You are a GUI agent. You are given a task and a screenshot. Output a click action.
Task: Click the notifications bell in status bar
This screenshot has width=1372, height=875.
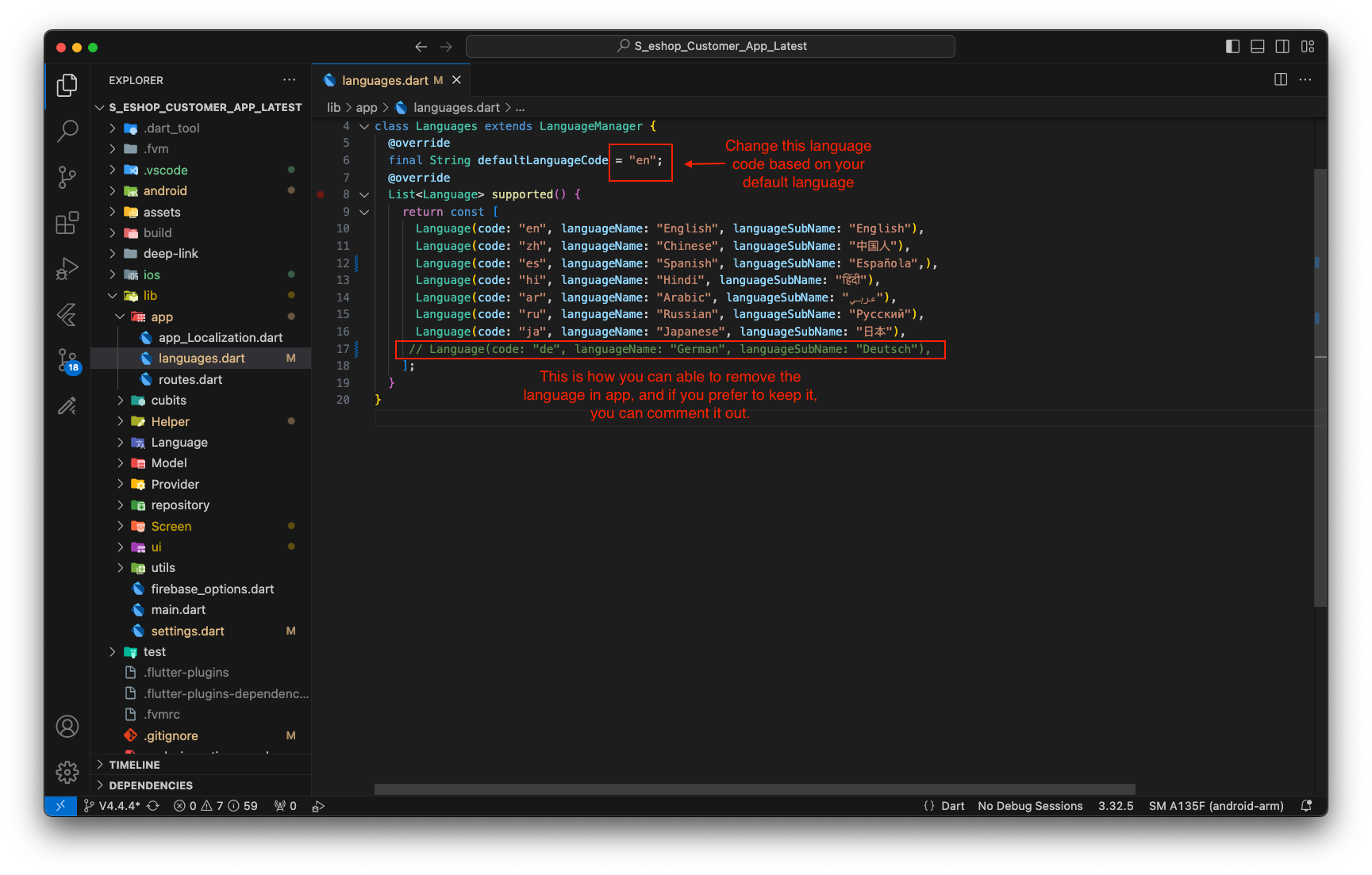point(1306,806)
